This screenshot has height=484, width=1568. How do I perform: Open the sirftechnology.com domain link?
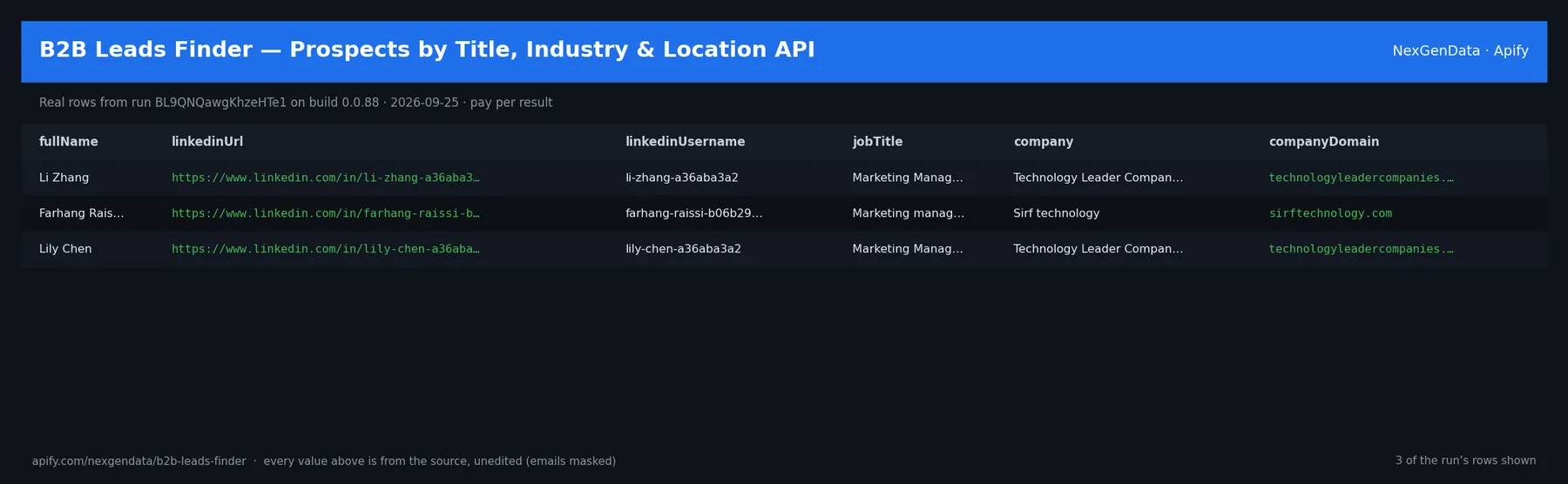click(1330, 213)
